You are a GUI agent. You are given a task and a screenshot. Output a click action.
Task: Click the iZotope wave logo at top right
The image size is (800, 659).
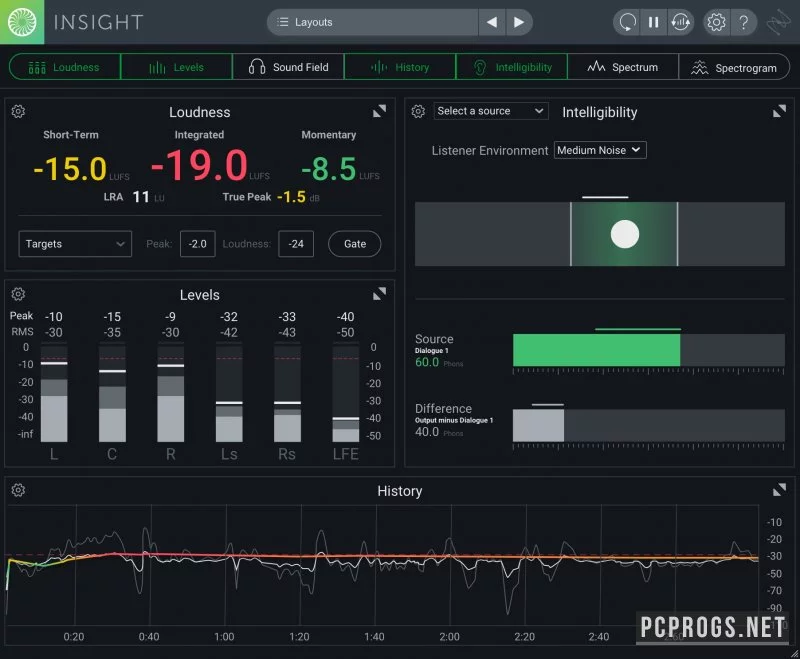pyautogui.click(x=778, y=22)
